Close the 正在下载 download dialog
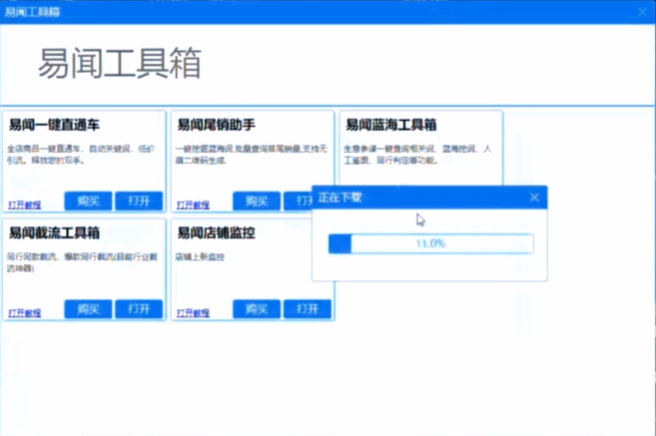Viewport: 656px width, 436px height. (534, 197)
